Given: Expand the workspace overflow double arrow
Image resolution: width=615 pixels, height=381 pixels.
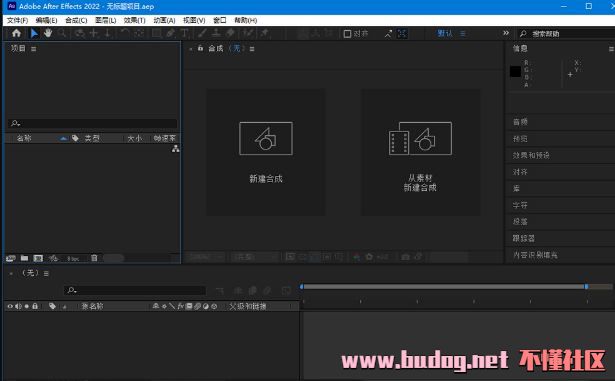Looking at the screenshot, I should coord(506,33).
